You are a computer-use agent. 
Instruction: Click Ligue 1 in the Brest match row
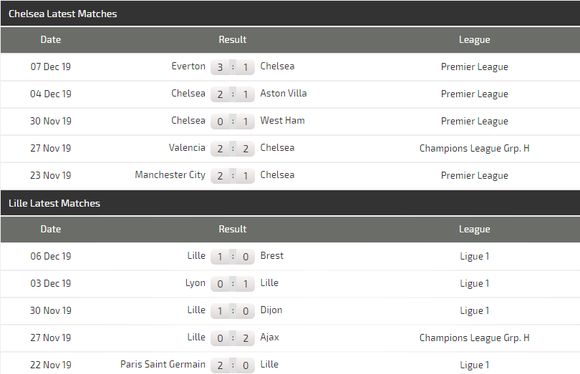(x=474, y=256)
